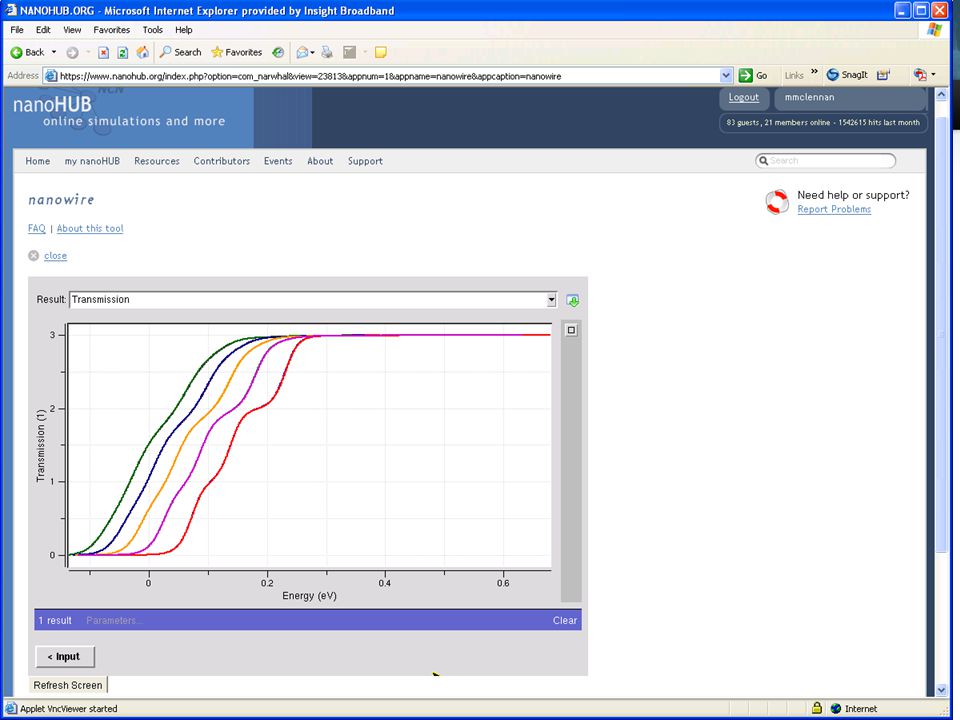
Task: Click the green Go button
Action: [x=753, y=75]
